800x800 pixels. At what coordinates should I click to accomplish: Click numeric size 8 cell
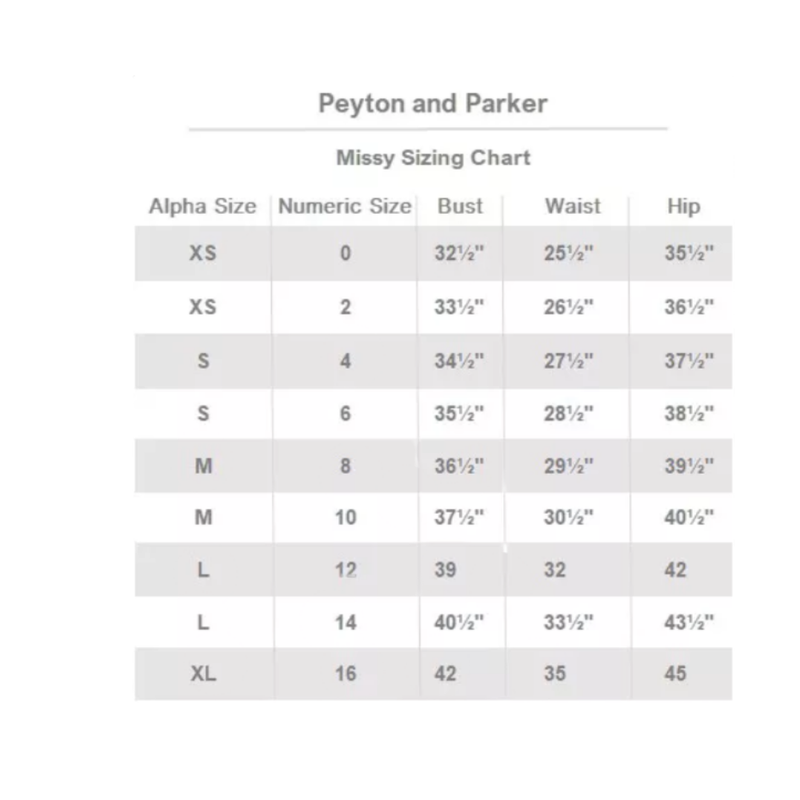click(x=345, y=465)
